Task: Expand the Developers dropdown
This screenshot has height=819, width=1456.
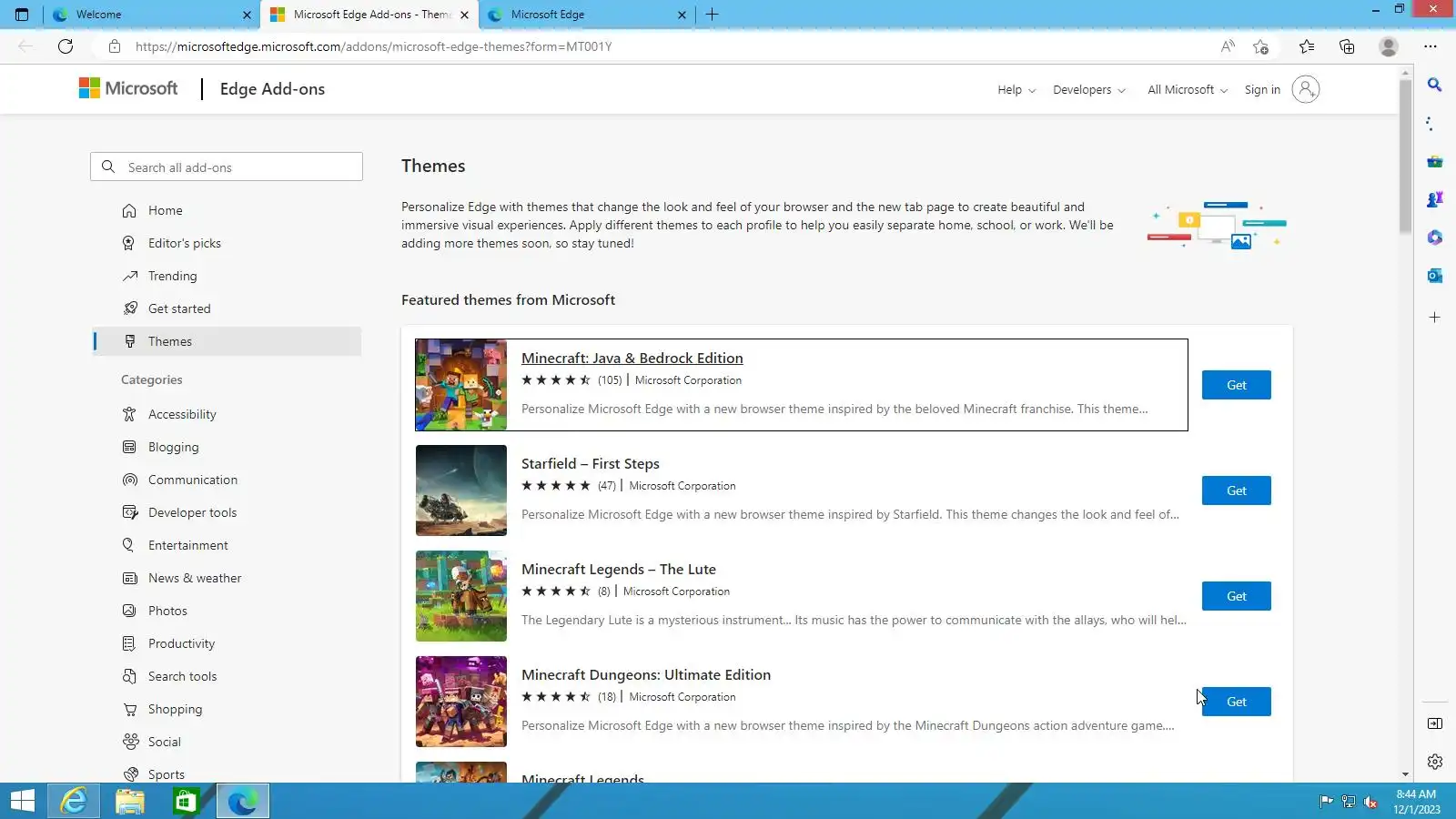Action: click(x=1089, y=89)
